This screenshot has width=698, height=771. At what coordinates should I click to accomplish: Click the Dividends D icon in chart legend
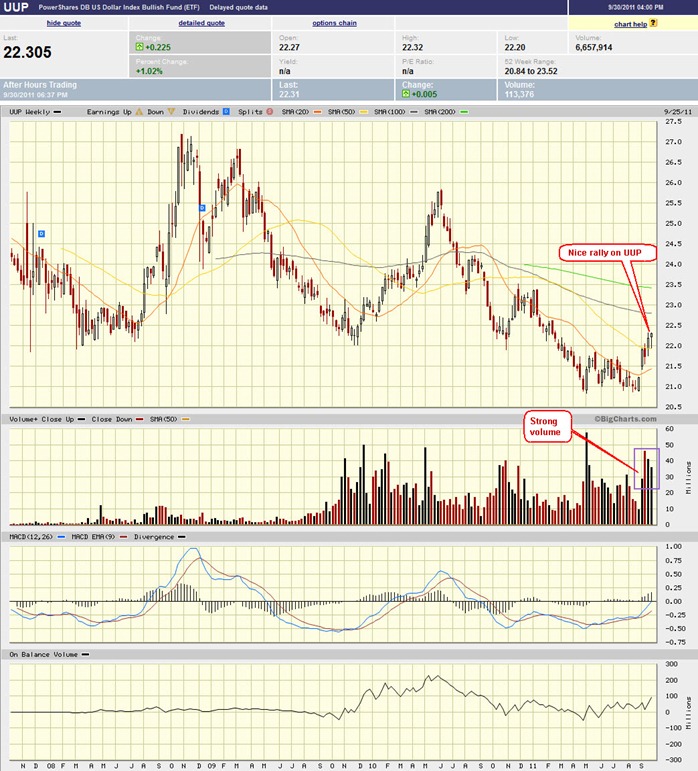tap(226, 112)
